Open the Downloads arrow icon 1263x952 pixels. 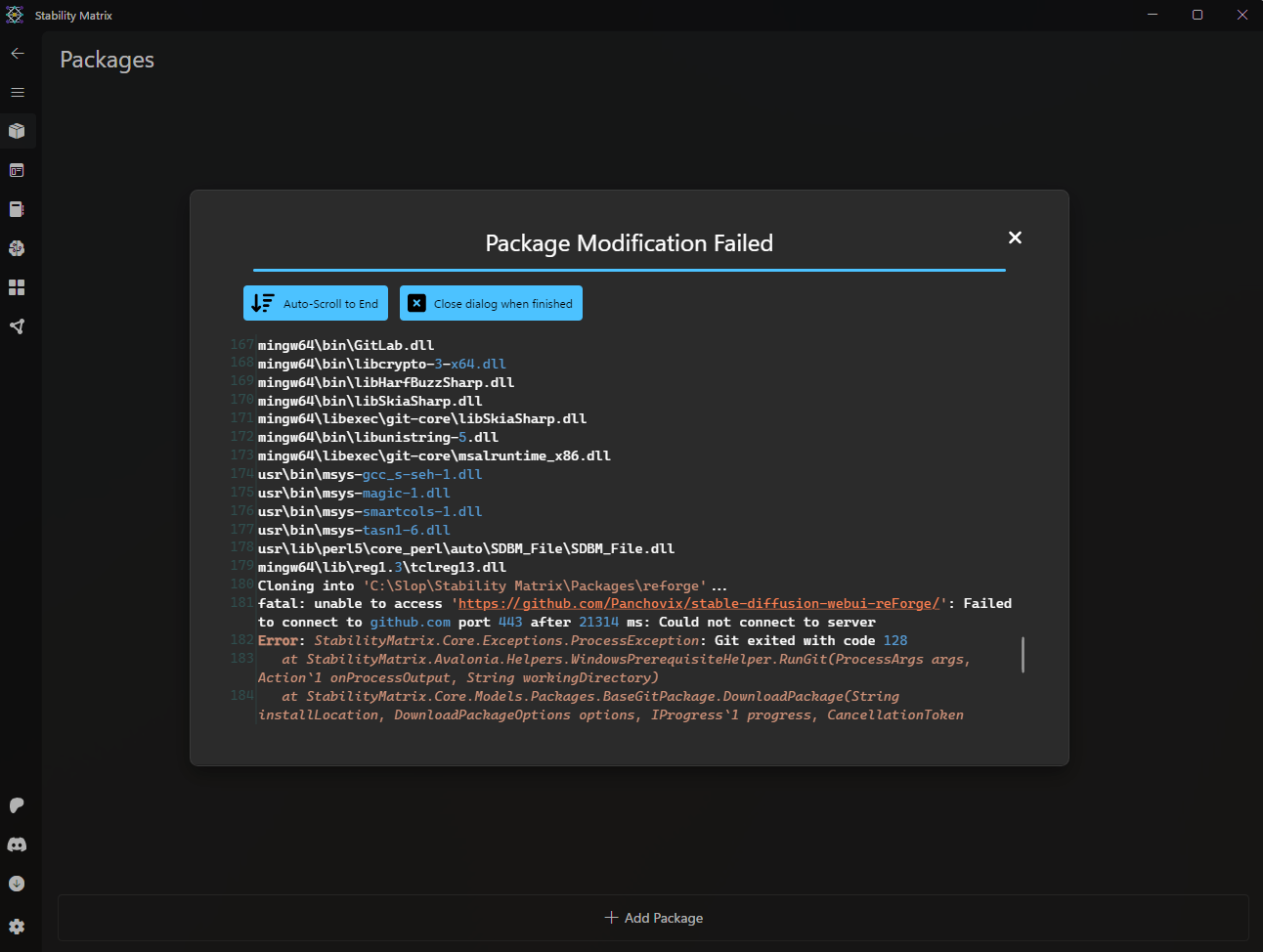(17, 884)
